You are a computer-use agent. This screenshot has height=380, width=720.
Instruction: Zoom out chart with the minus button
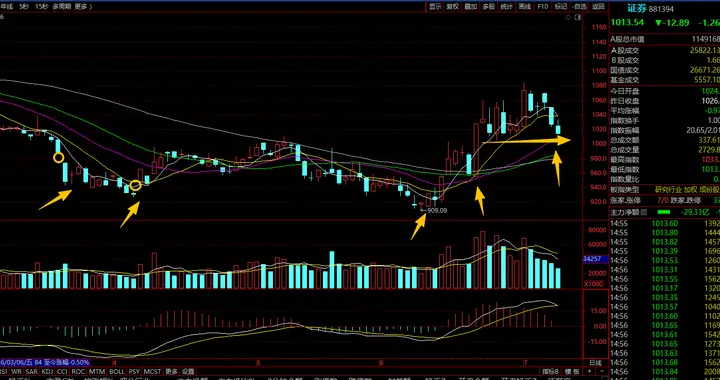pyautogui.click(x=601, y=370)
